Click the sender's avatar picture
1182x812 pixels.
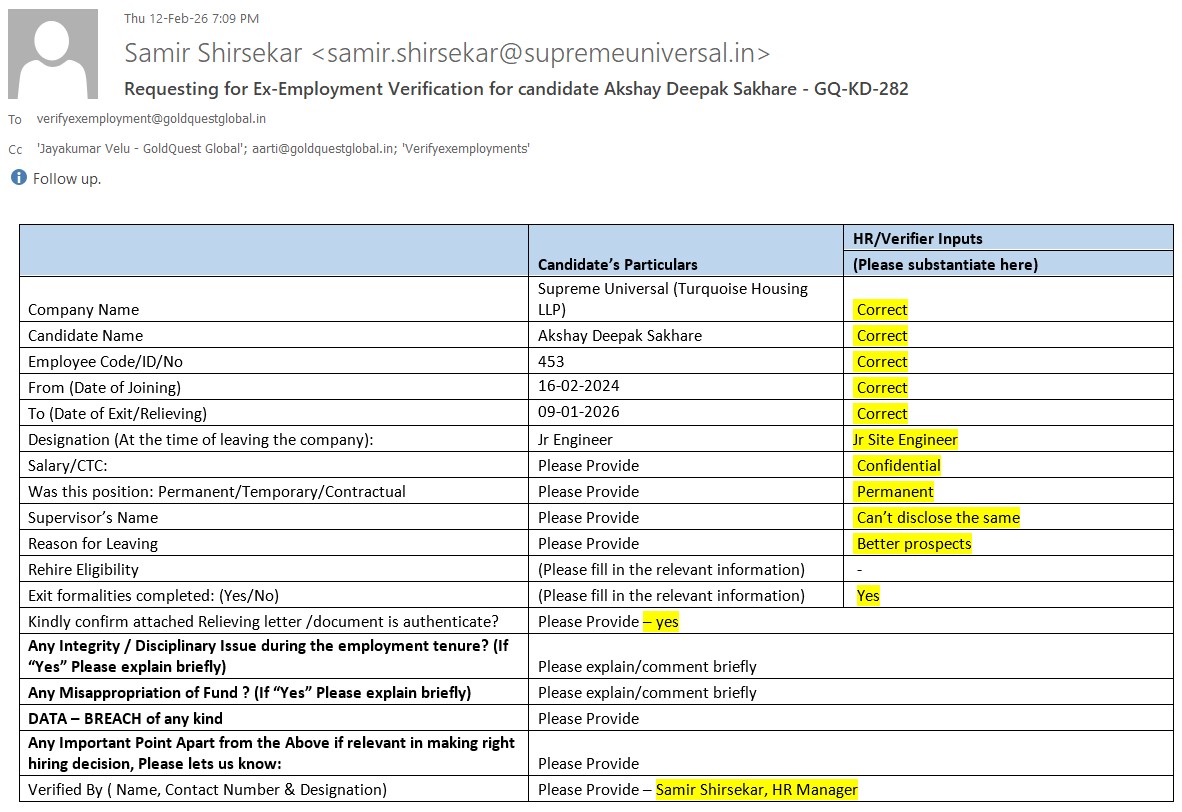(53, 54)
